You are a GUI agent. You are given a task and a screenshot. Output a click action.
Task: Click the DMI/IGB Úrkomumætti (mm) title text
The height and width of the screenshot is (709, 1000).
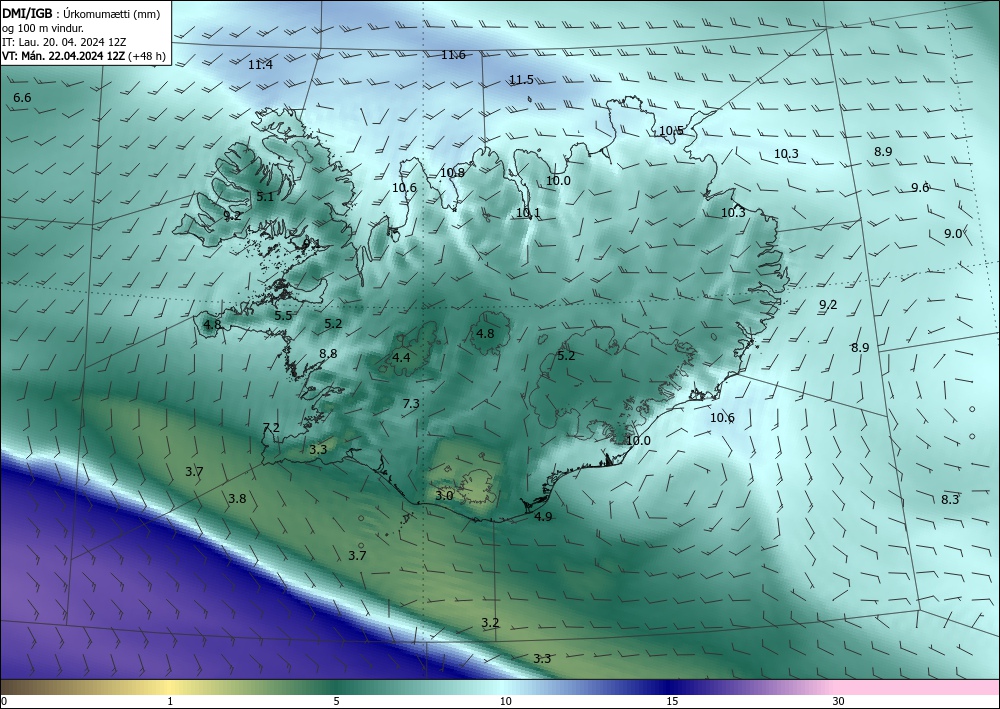point(81,14)
